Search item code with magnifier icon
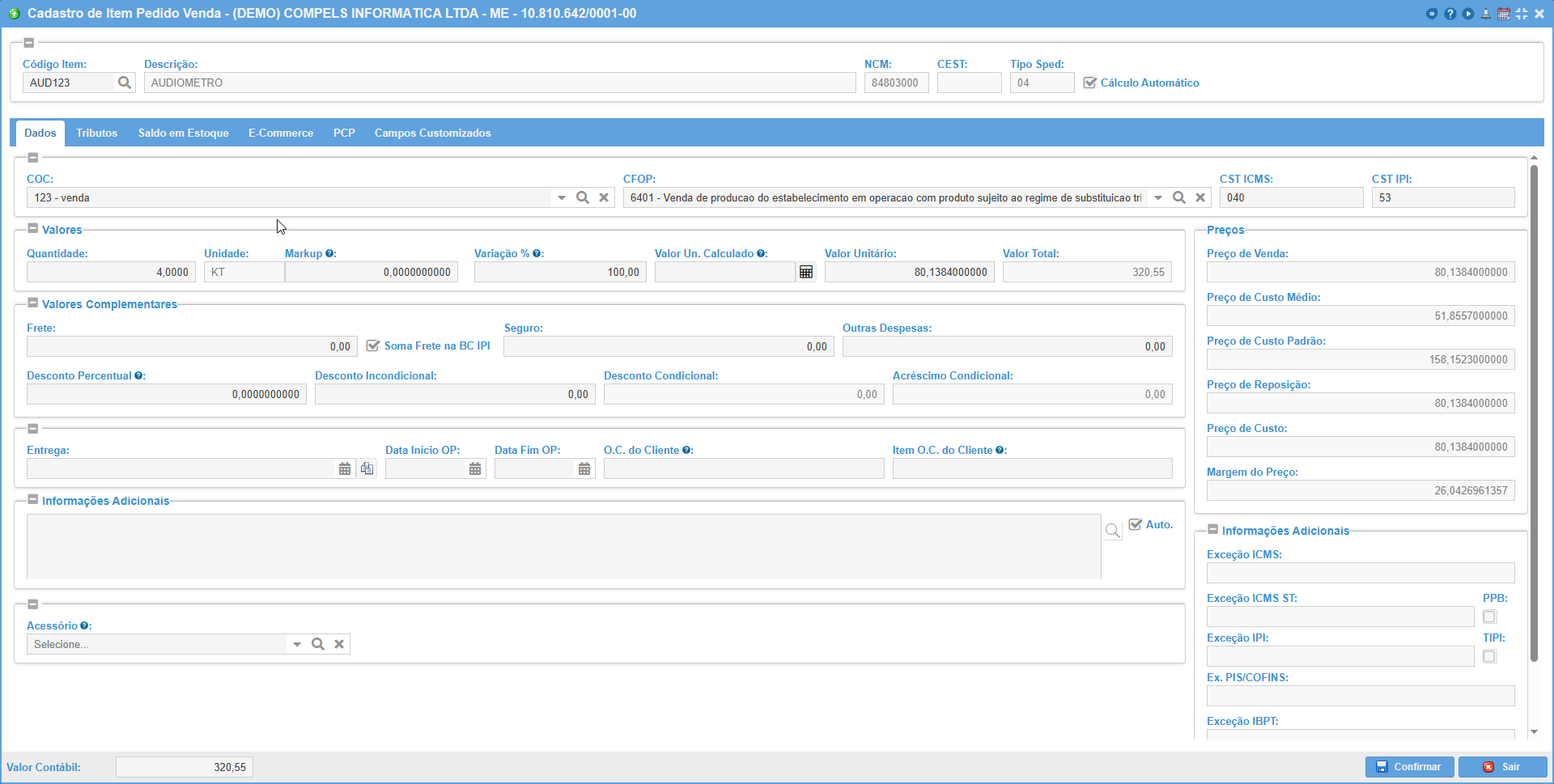Viewport: 1554px width, 784px height. point(125,83)
